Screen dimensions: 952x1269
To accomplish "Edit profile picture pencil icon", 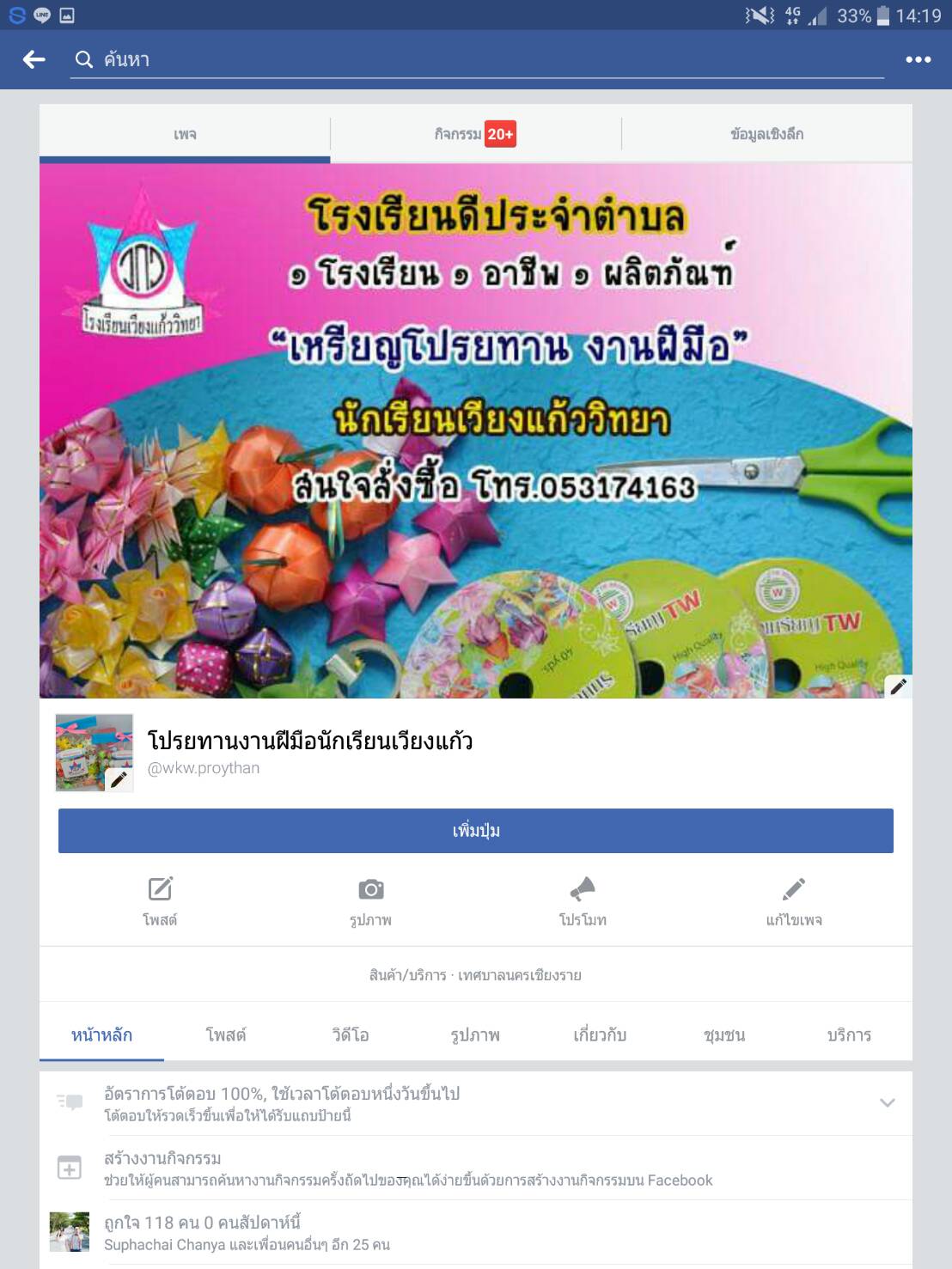I will pyautogui.click(x=119, y=779).
